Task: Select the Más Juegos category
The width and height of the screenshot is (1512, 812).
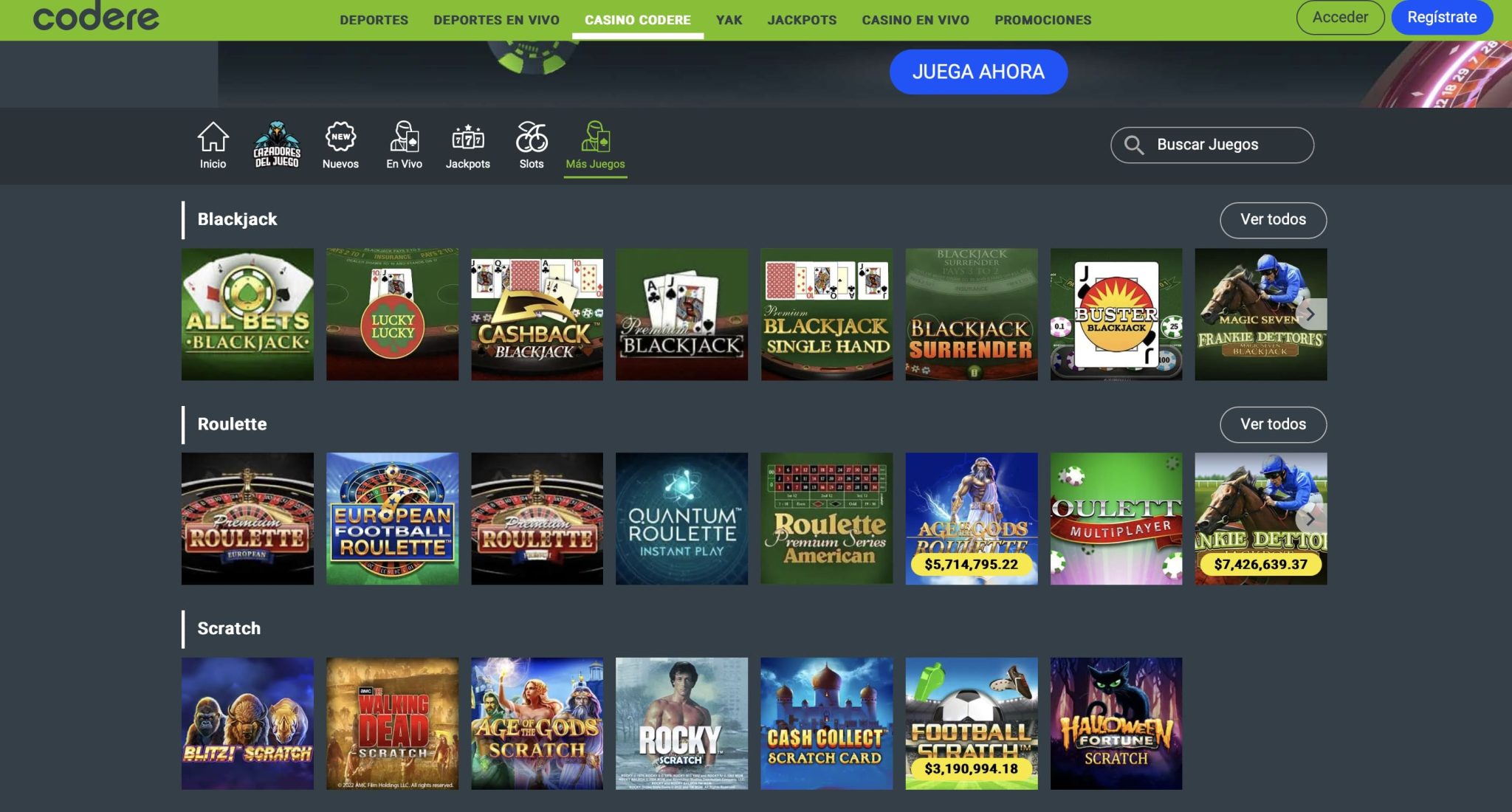Action: click(x=595, y=145)
